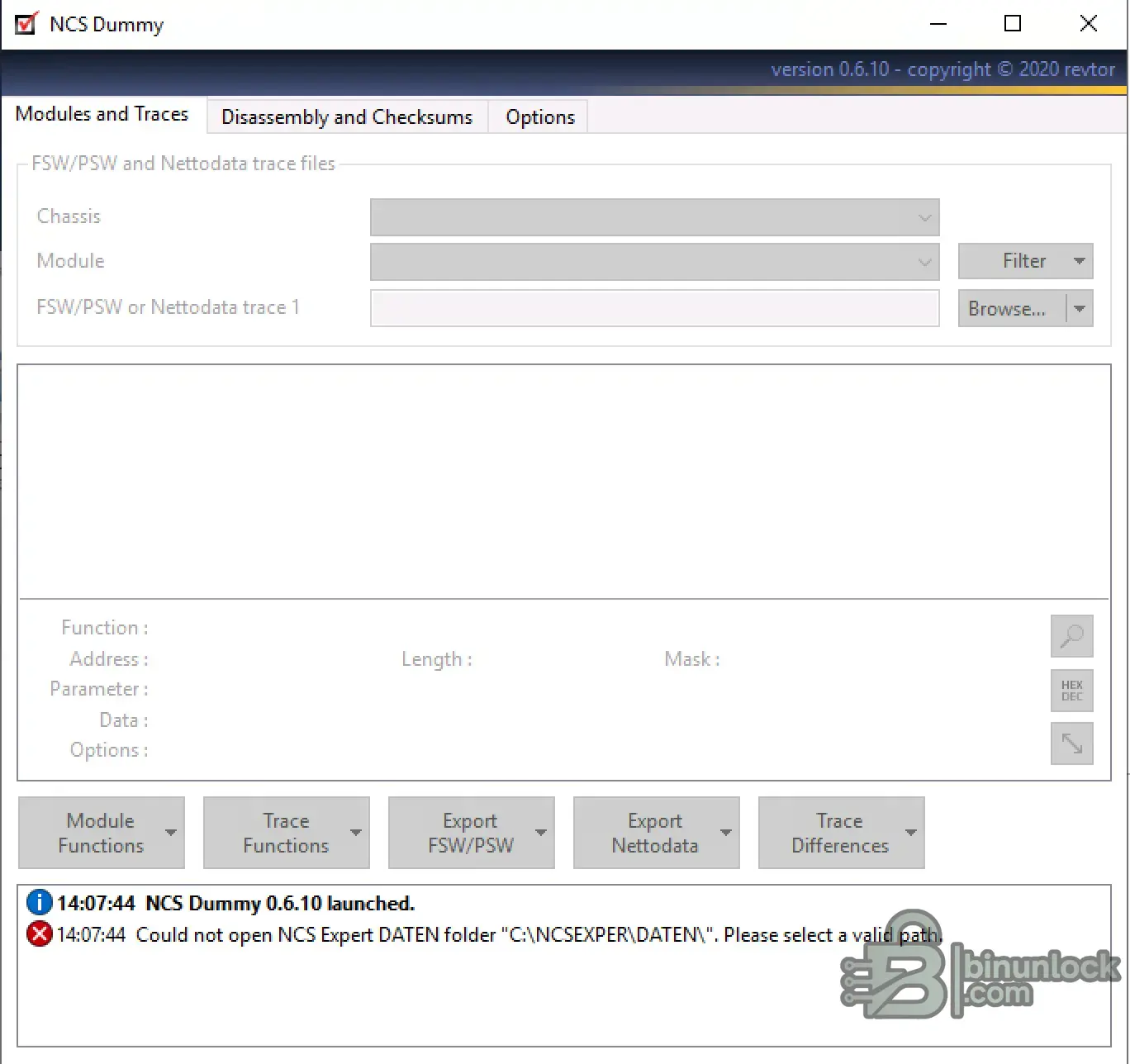Open Export FSW/PSW dropdown arrow
The image size is (1130, 1064).
[x=541, y=833]
